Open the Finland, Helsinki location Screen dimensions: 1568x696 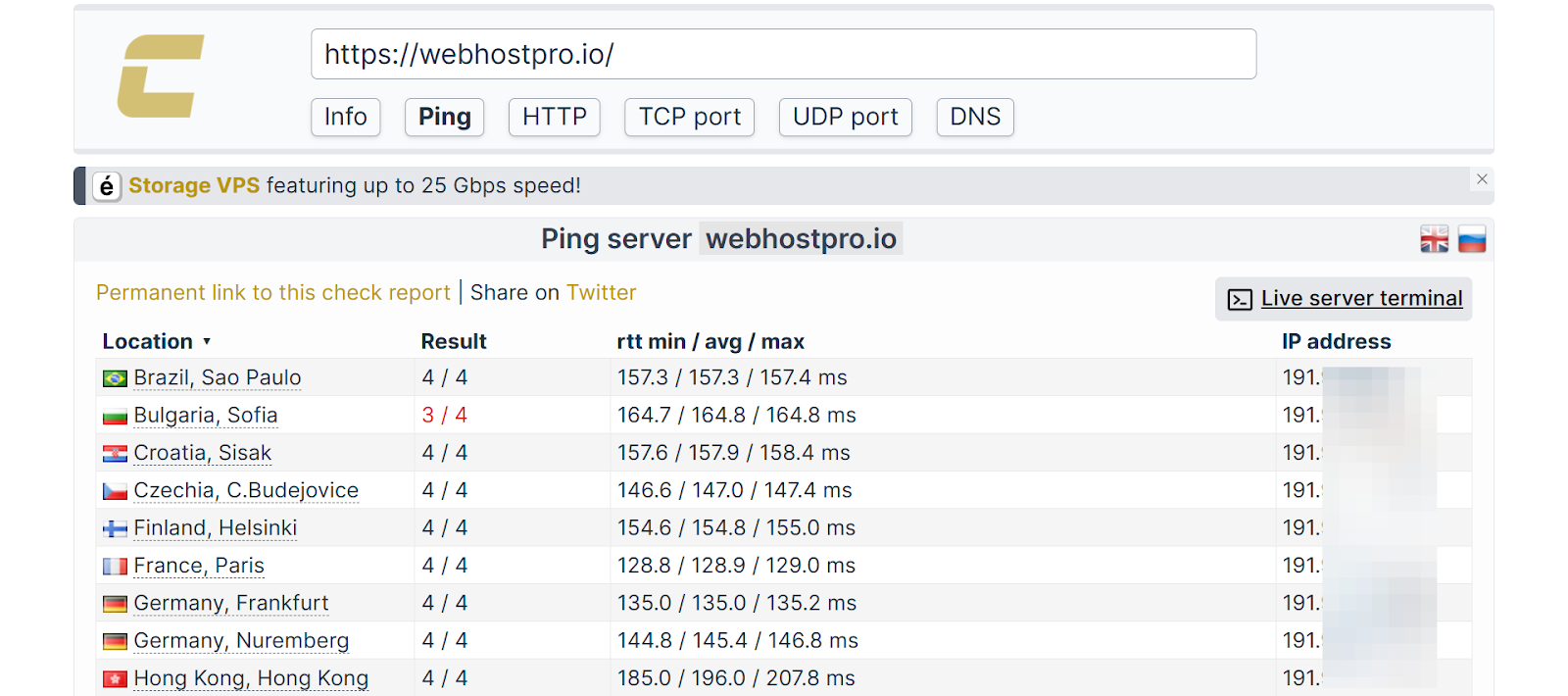(216, 527)
